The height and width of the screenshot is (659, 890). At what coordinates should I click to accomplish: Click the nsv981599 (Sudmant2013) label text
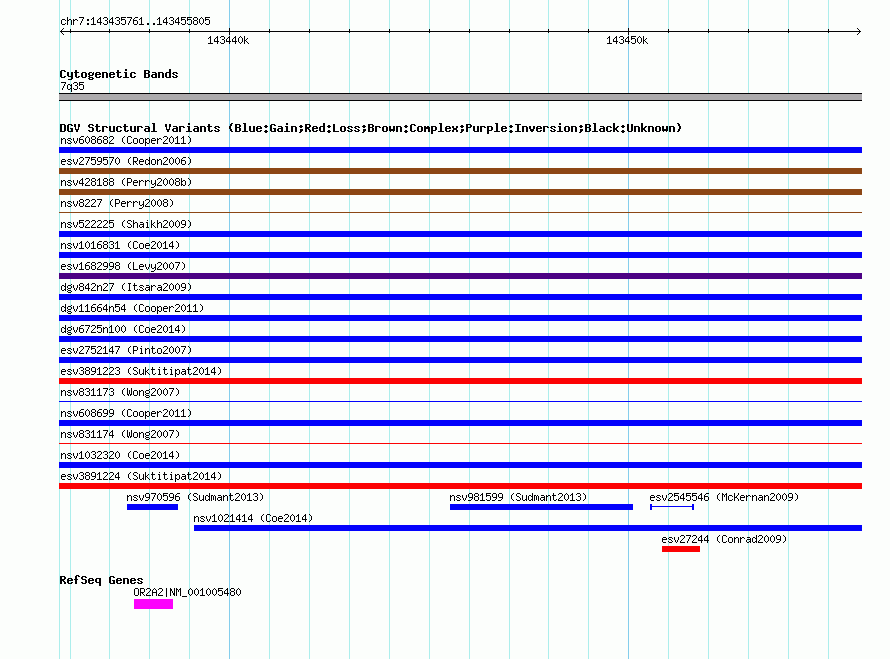point(518,497)
